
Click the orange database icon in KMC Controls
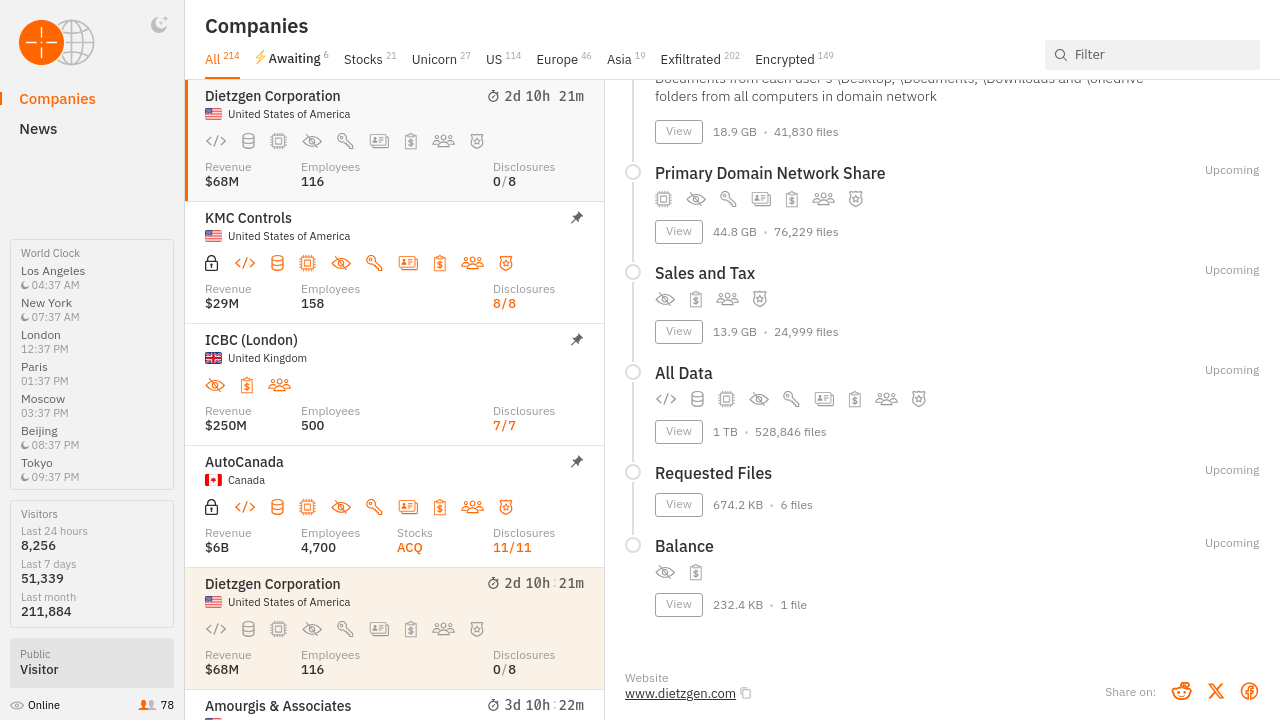tap(277, 263)
